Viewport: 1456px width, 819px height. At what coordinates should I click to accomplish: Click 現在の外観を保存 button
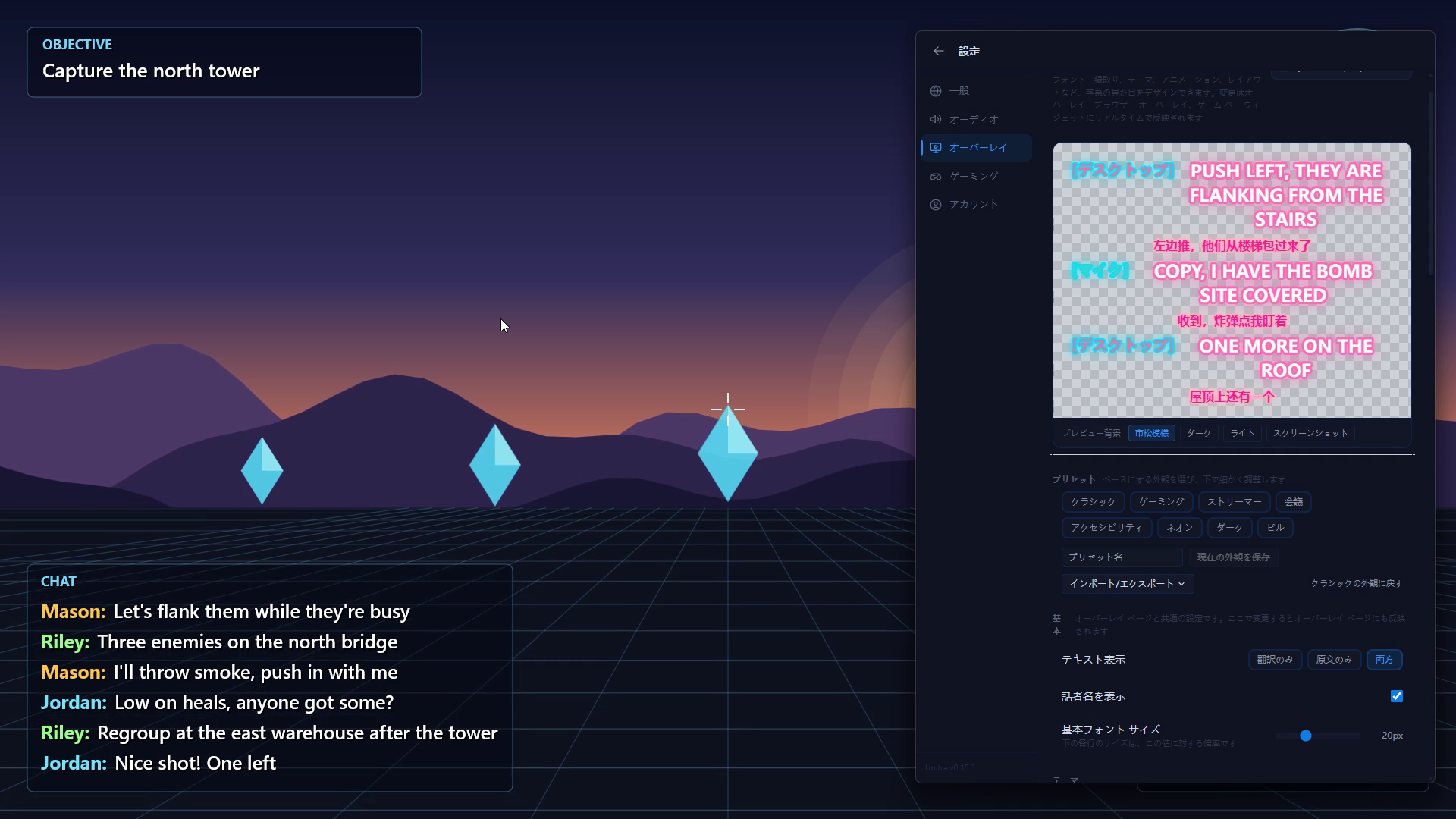point(1233,557)
